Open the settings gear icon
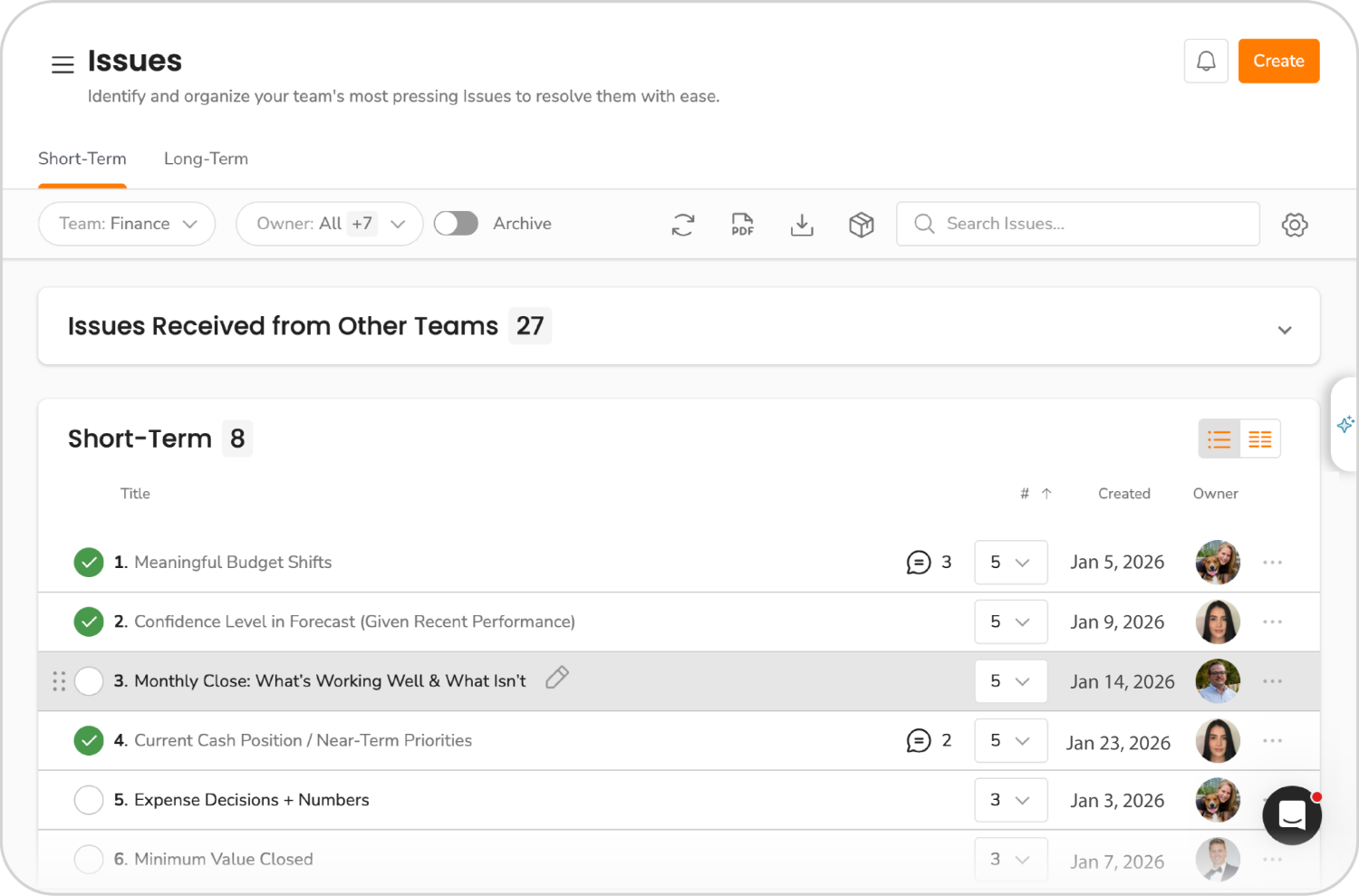Viewport: 1359px width, 896px height. tap(1294, 225)
